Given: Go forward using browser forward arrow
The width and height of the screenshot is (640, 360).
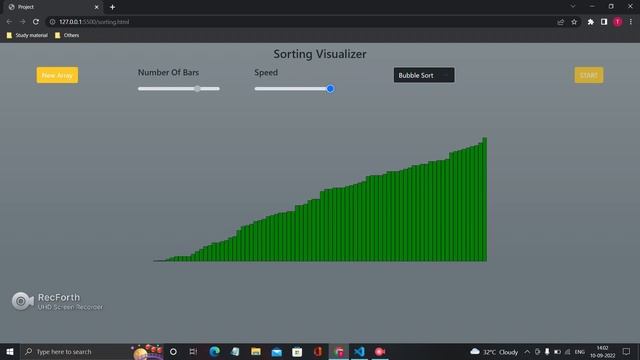Looking at the screenshot, I should click(x=22, y=22).
